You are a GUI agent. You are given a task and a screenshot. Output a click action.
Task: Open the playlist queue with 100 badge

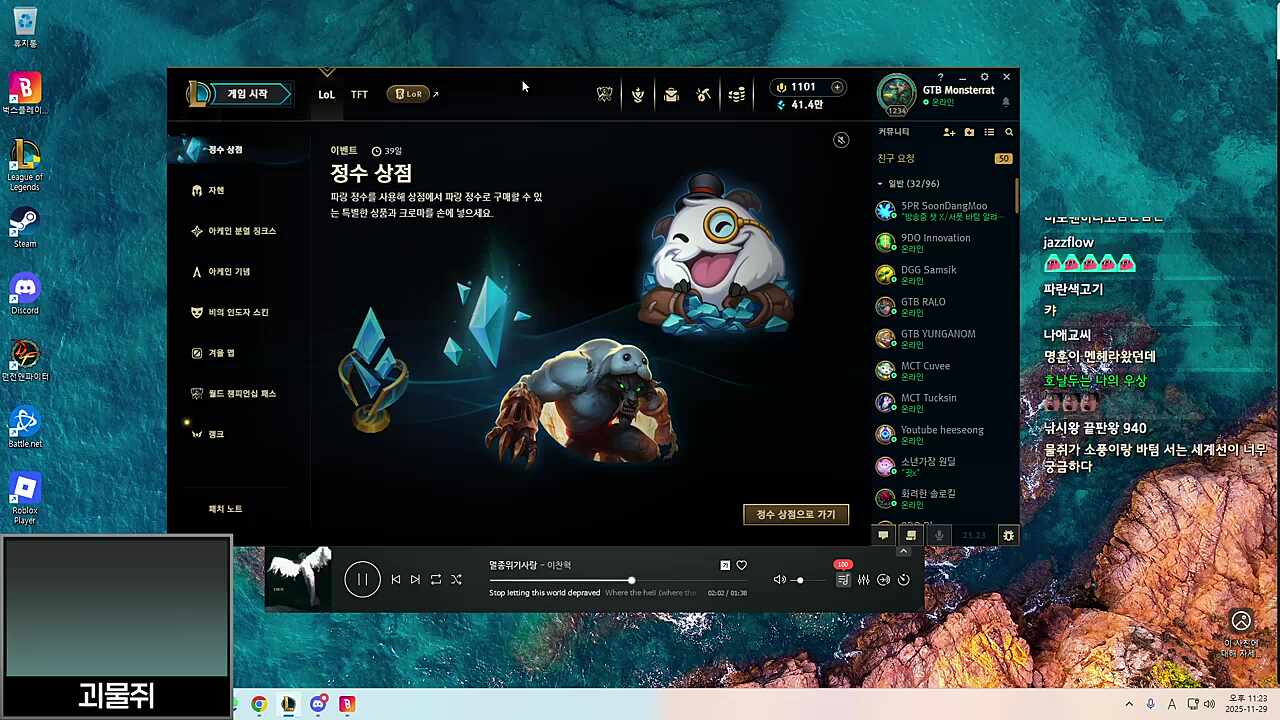click(x=843, y=578)
